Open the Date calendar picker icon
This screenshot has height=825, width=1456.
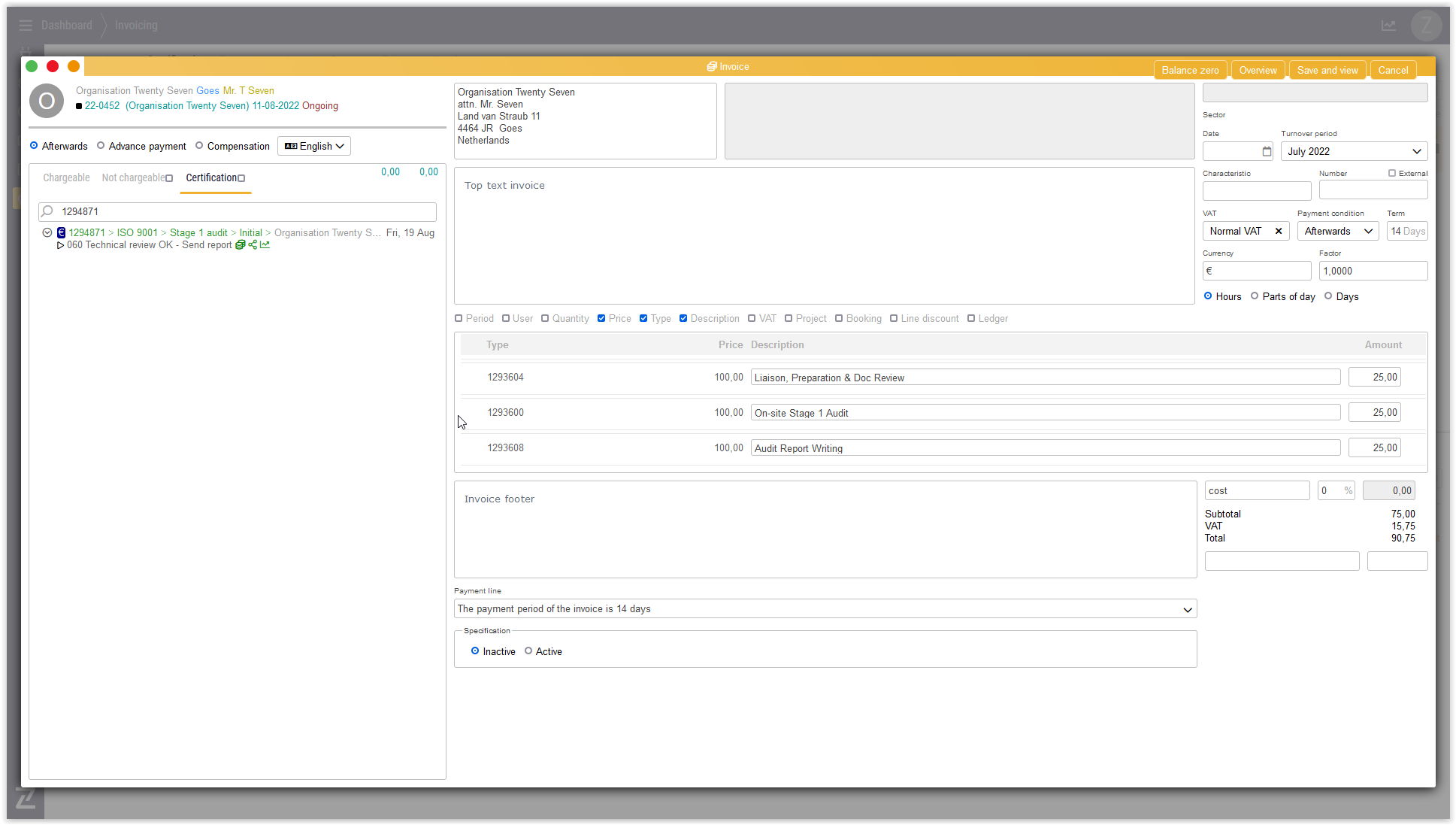1267,152
